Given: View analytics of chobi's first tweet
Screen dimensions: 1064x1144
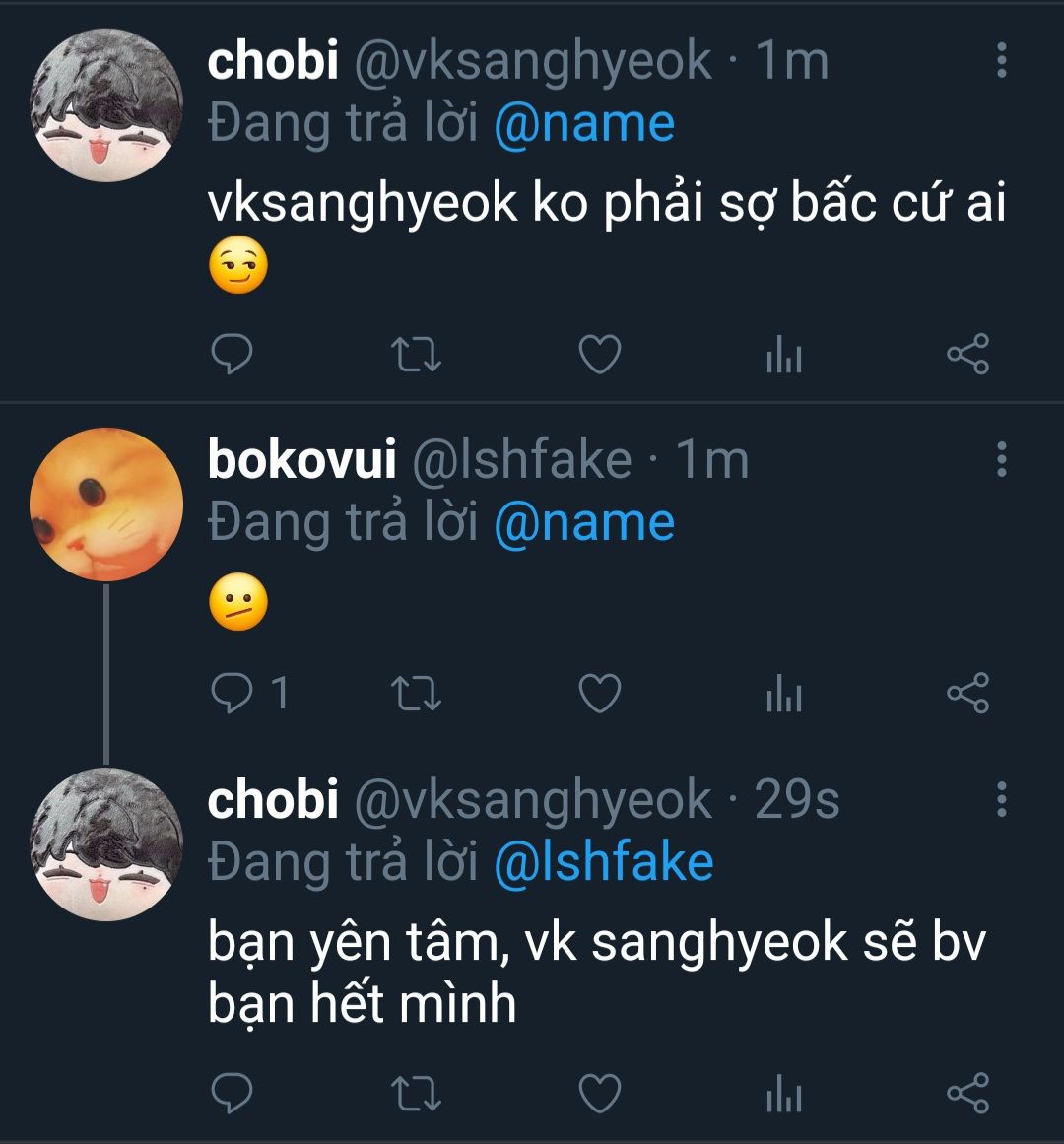Looking at the screenshot, I should [783, 355].
